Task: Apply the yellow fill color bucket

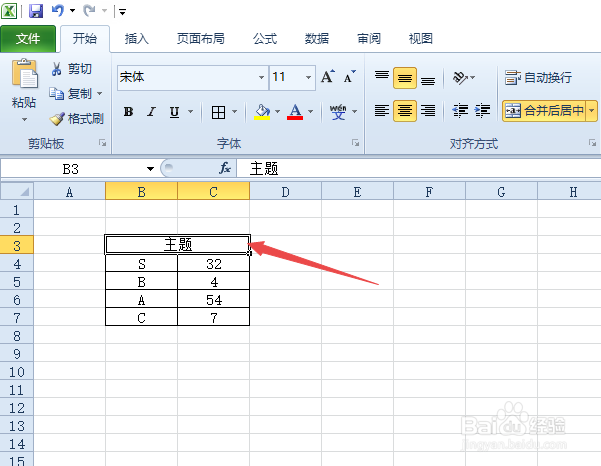Action: (x=263, y=112)
